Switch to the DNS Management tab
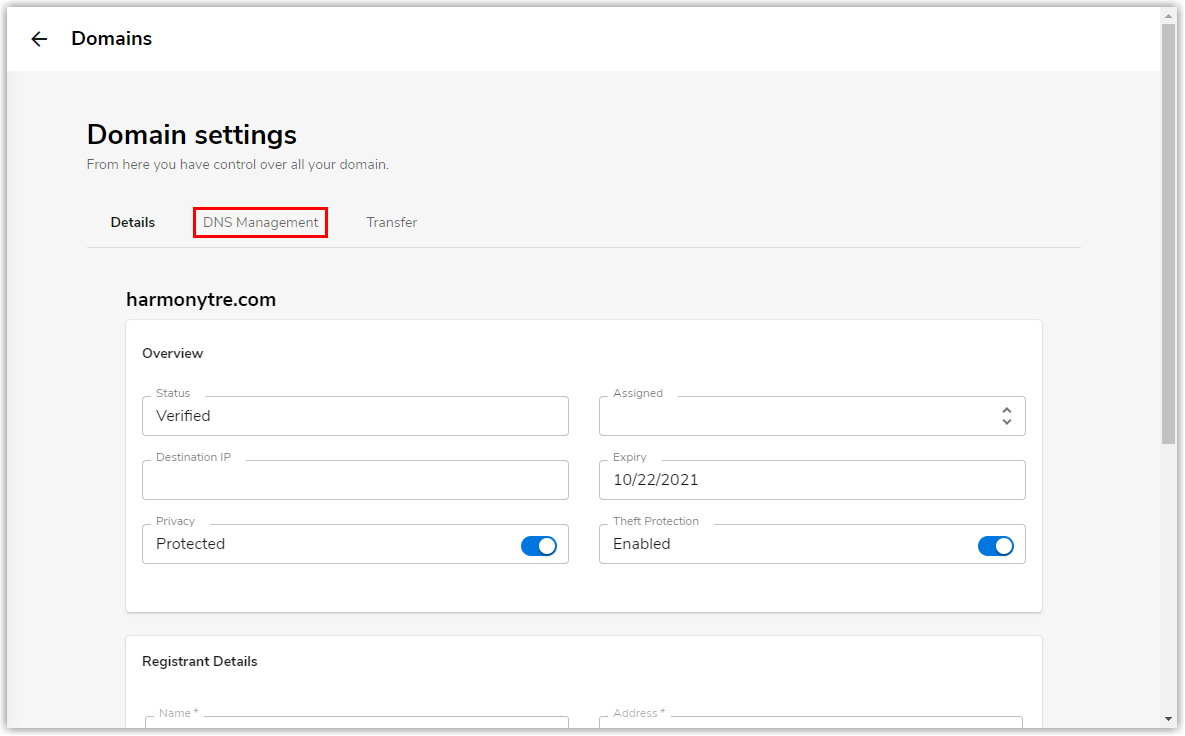Image resolution: width=1185 pixels, height=736 pixels. tap(260, 222)
